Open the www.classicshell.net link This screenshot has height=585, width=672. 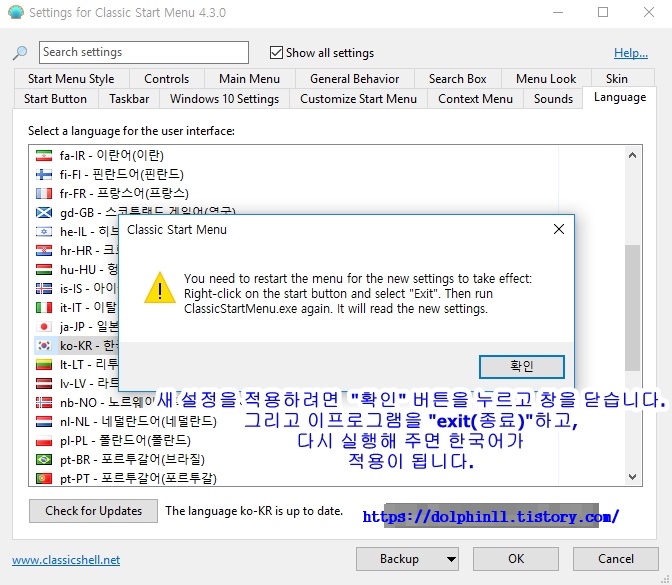66,560
